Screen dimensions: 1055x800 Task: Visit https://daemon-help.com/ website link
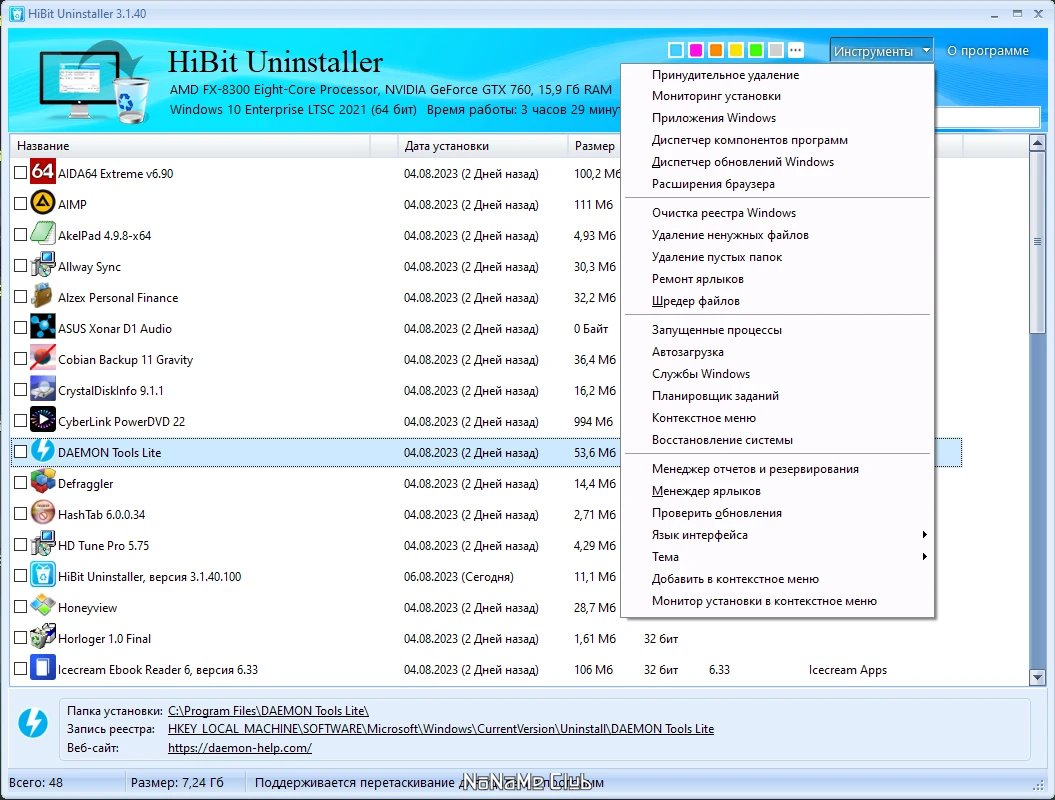pos(240,748)
